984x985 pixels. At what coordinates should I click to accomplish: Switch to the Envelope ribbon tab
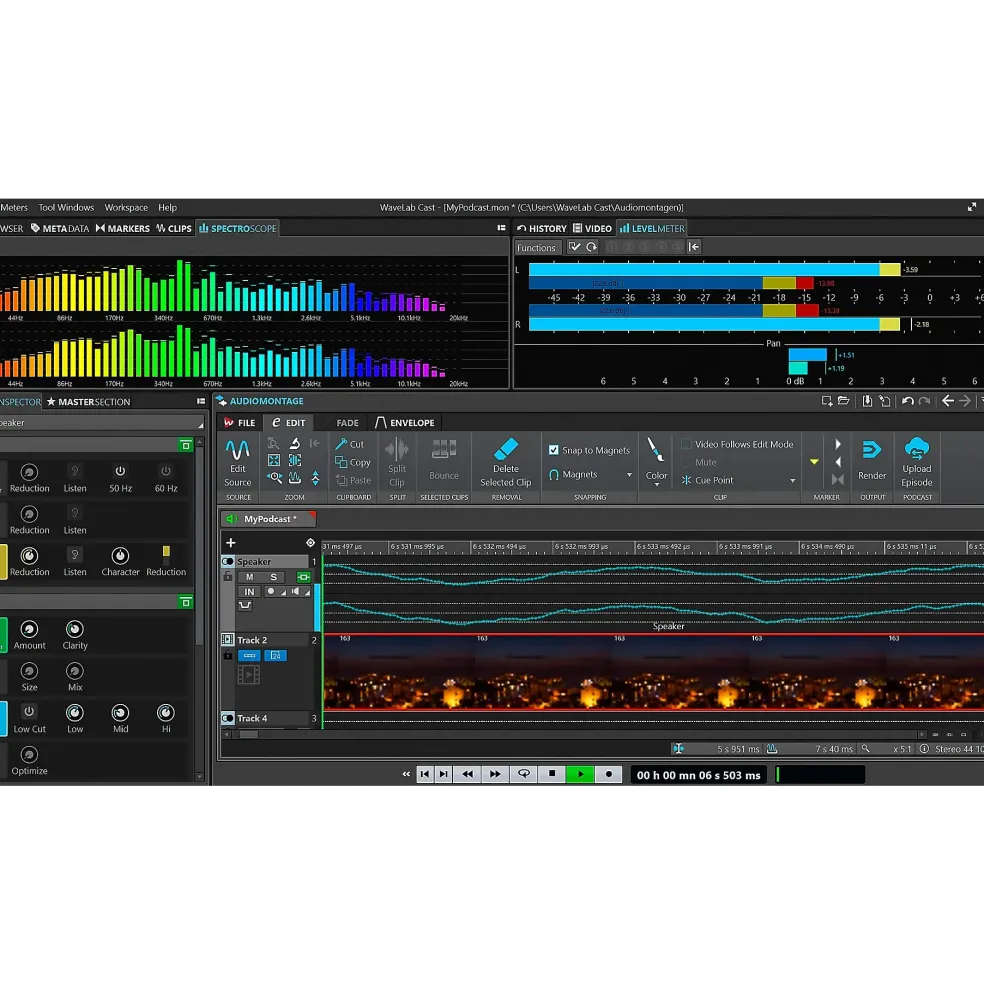point(405,423)
